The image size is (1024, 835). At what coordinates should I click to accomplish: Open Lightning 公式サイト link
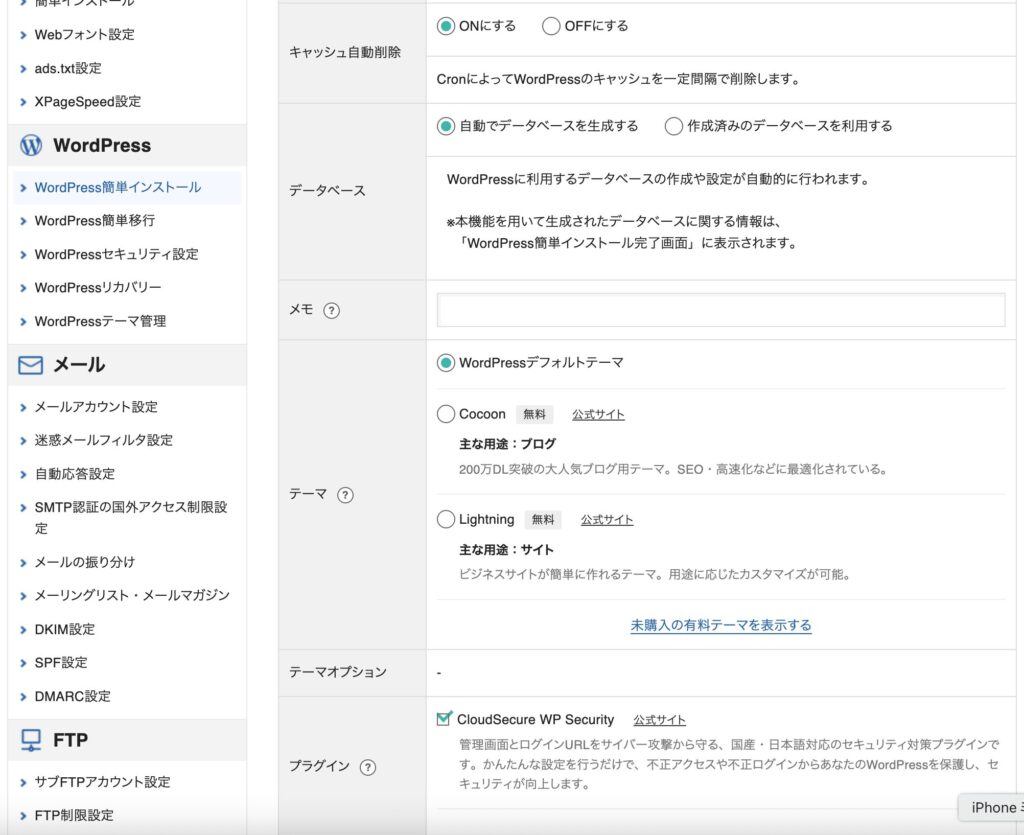[x=607, y=520]
